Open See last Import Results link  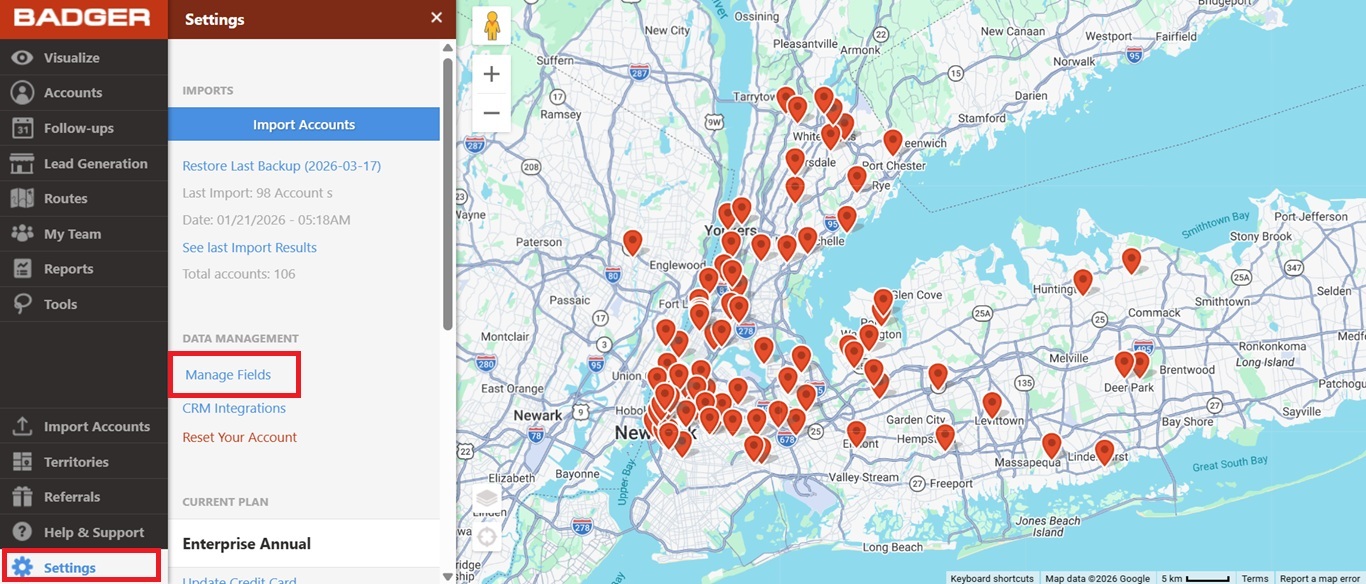pos(249,248)
